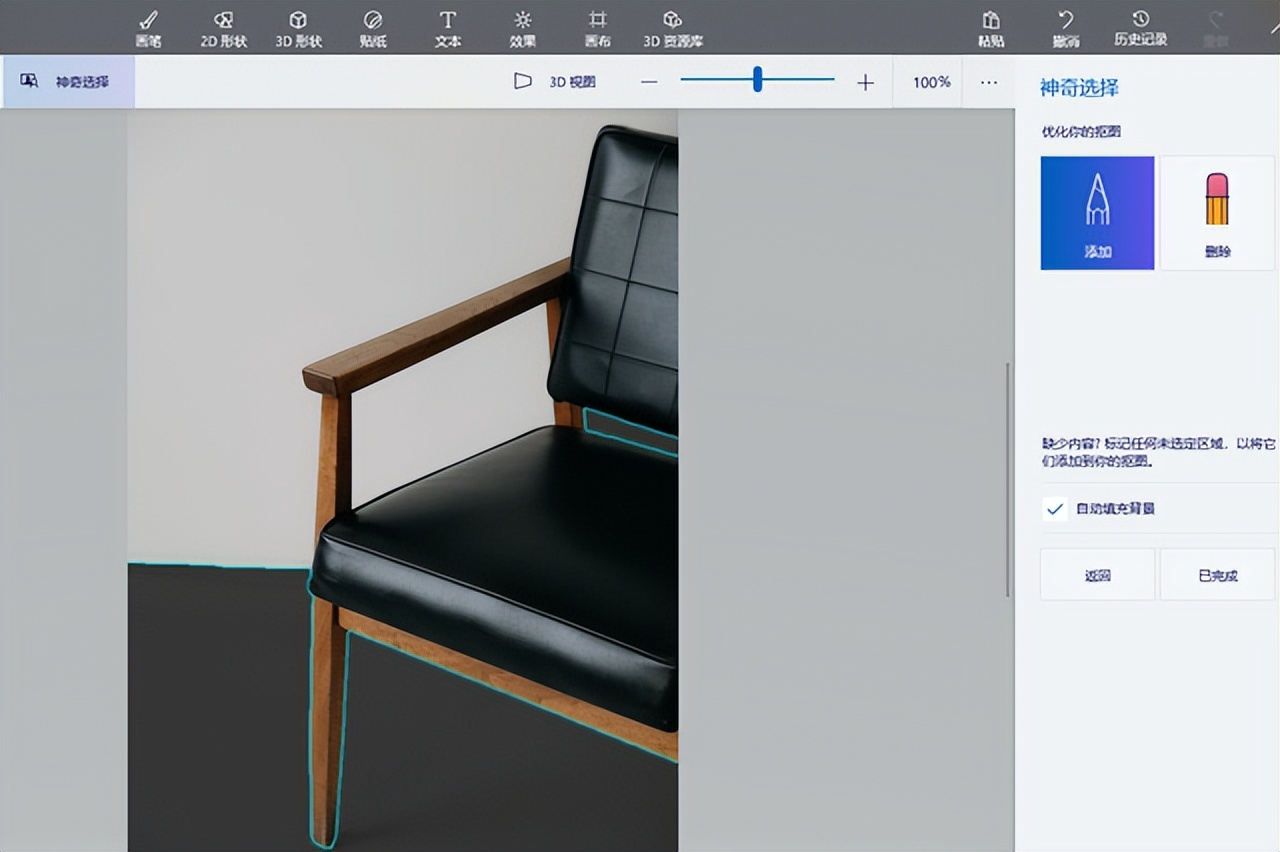Click the zoom slider handle
Screen dimensions: 1280x852
tap(758, 80)
